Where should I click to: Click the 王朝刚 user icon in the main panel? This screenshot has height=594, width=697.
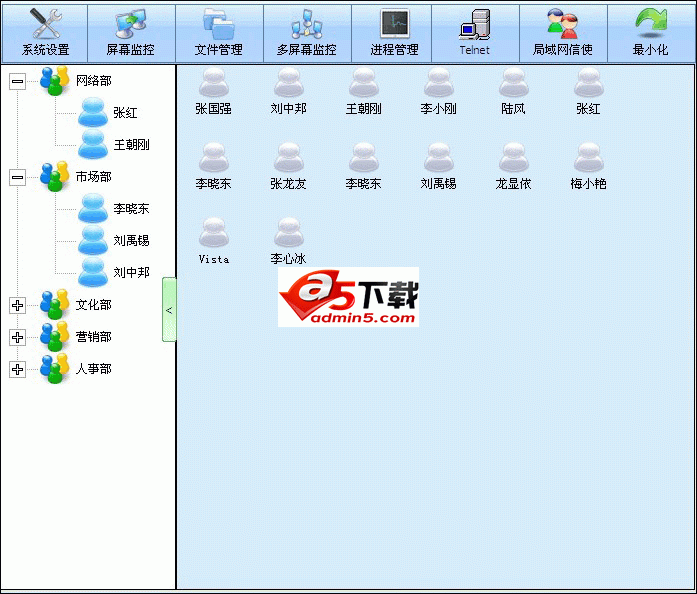pos(364,92)
